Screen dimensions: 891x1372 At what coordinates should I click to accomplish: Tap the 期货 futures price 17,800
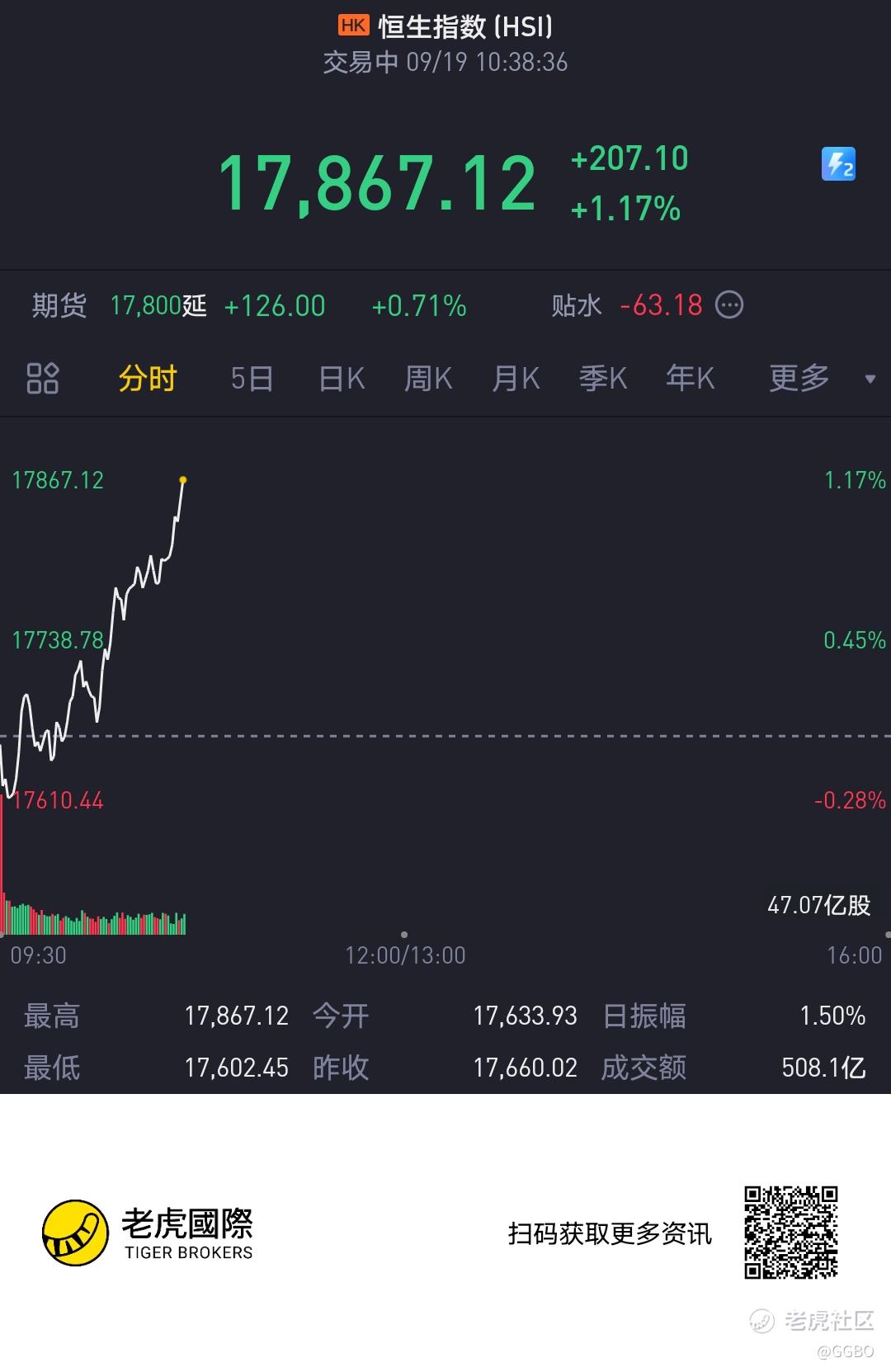[146, 306]
